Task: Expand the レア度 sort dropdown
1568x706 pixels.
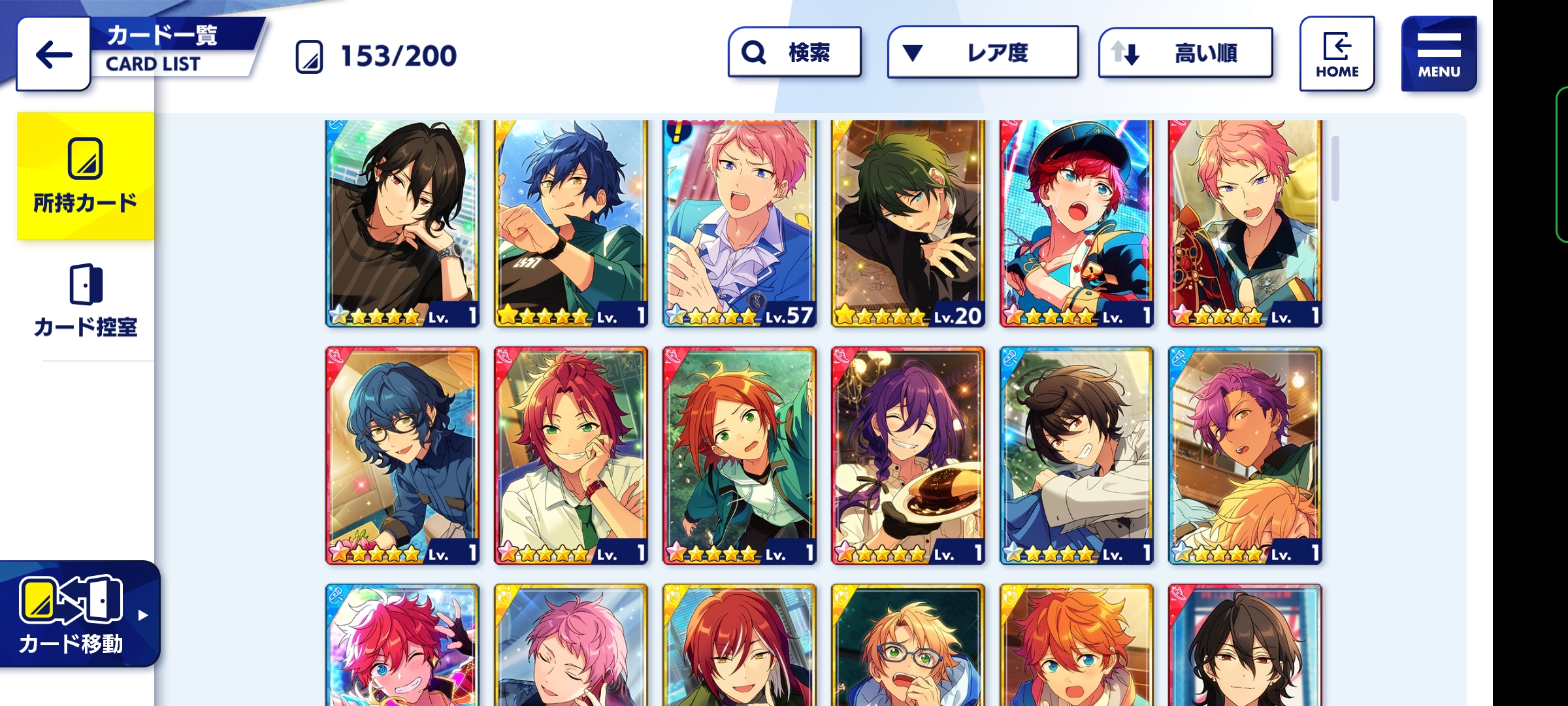Action: 983,52
